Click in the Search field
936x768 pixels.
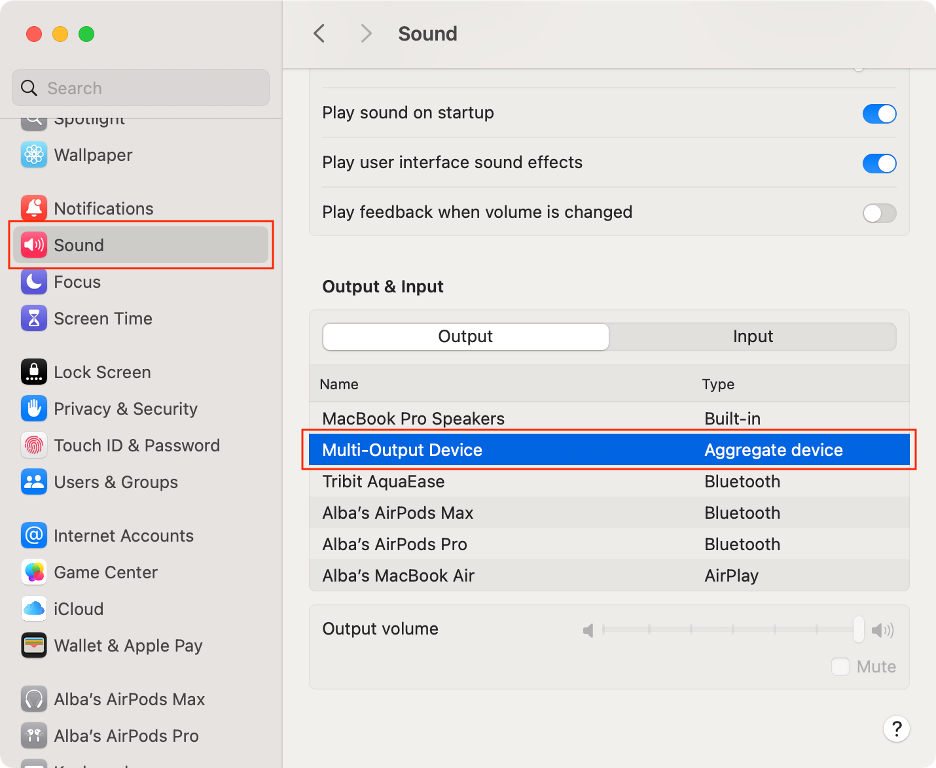click(141, 88)
